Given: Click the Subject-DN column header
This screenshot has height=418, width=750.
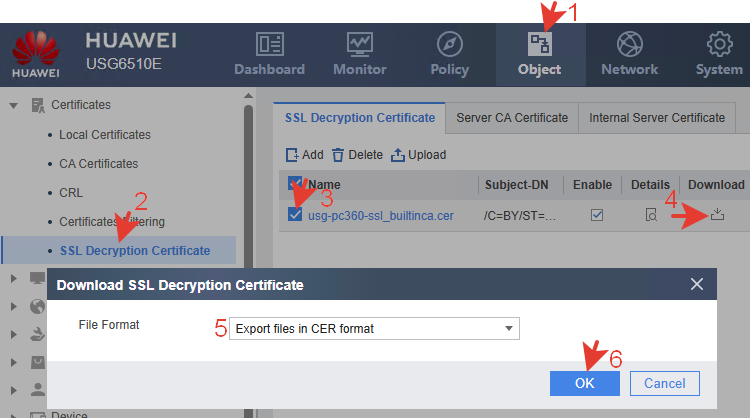Looking at the screenshot, I should coord(517,185).
